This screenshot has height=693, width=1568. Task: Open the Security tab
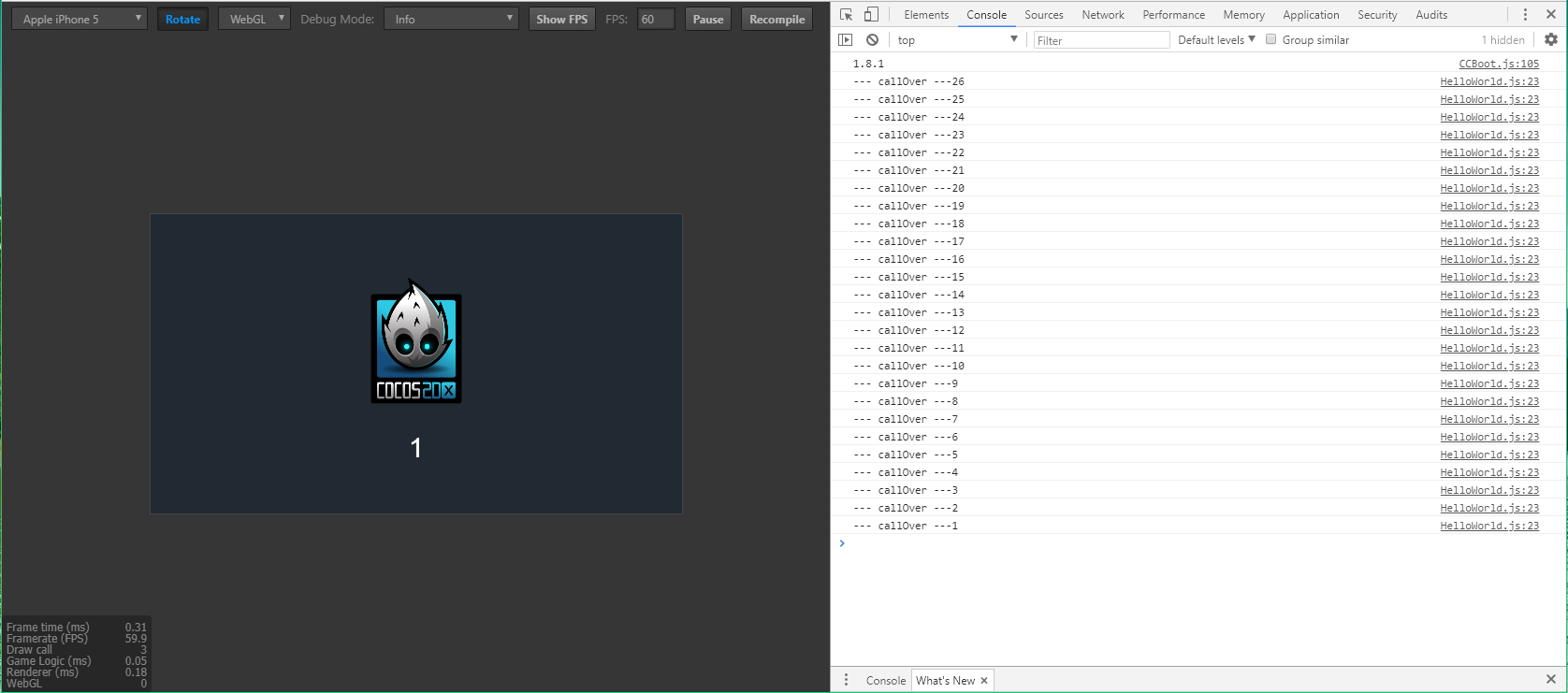pos(1378,15)
